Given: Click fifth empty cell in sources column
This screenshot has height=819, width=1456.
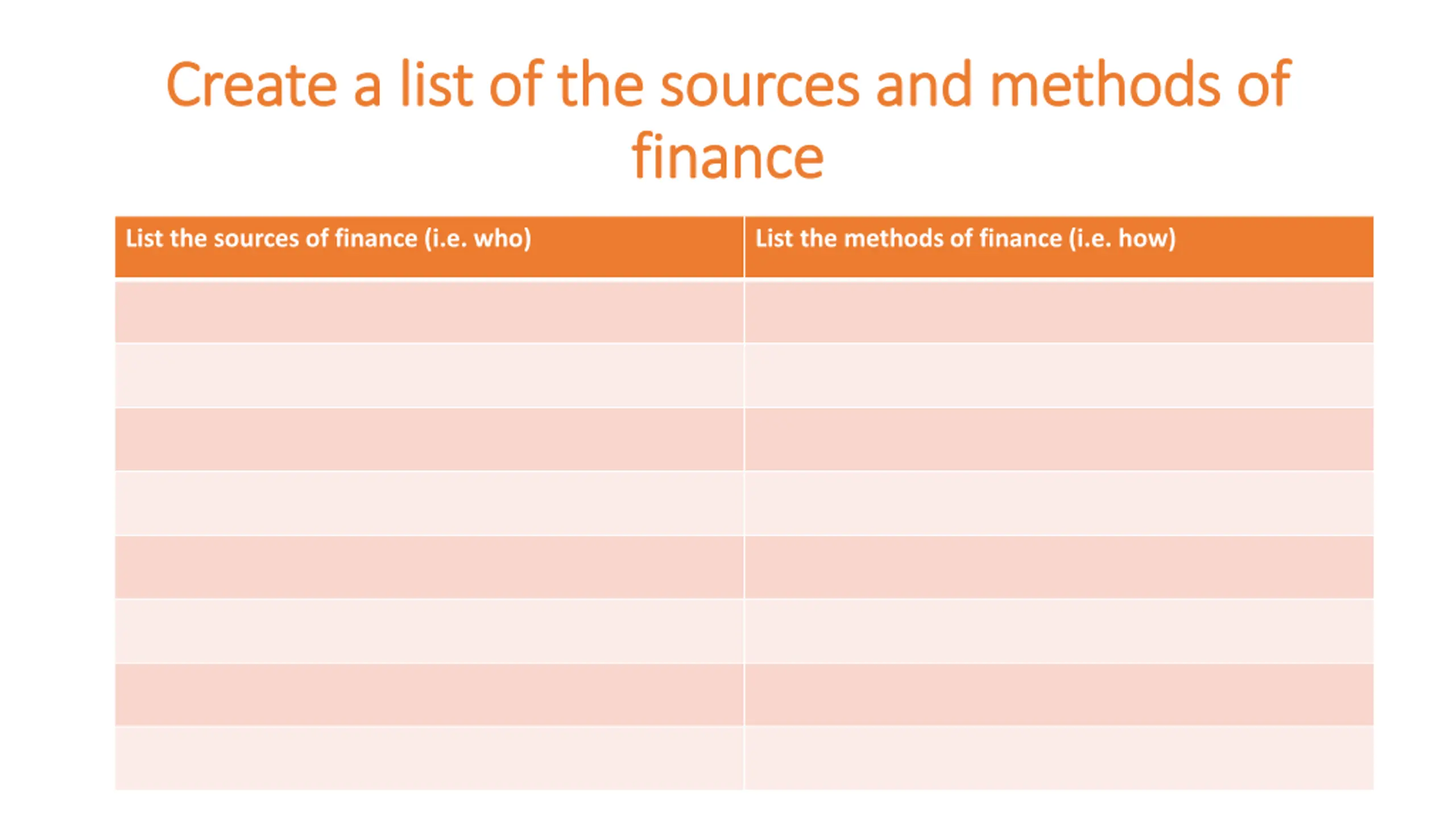Looking at the screenshot, I should coord(429,567).
